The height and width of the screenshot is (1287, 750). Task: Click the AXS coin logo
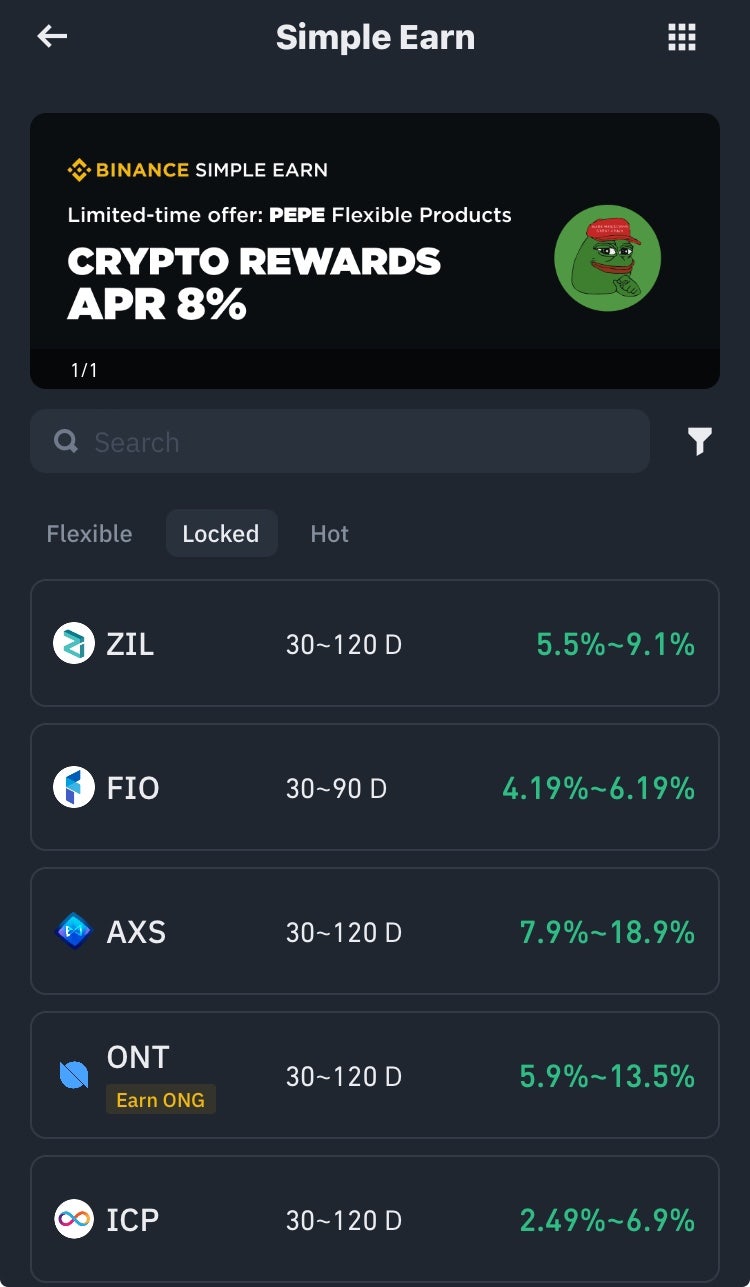tap(73, 932)
